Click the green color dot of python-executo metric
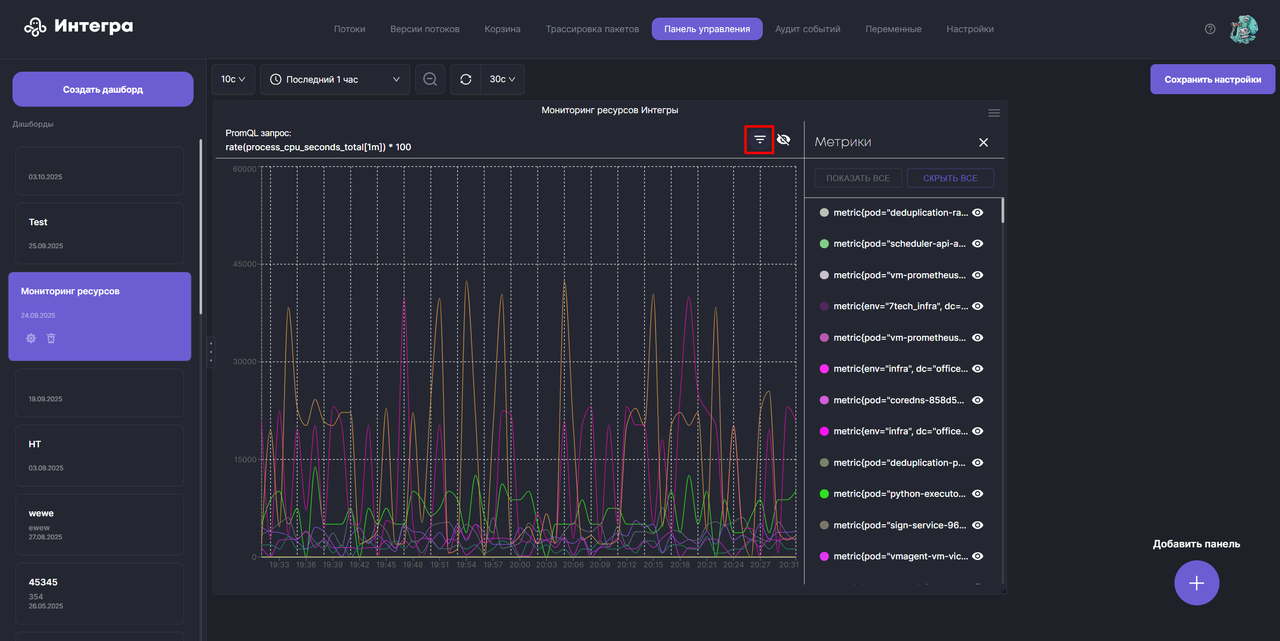 click(x=824, y=494)
